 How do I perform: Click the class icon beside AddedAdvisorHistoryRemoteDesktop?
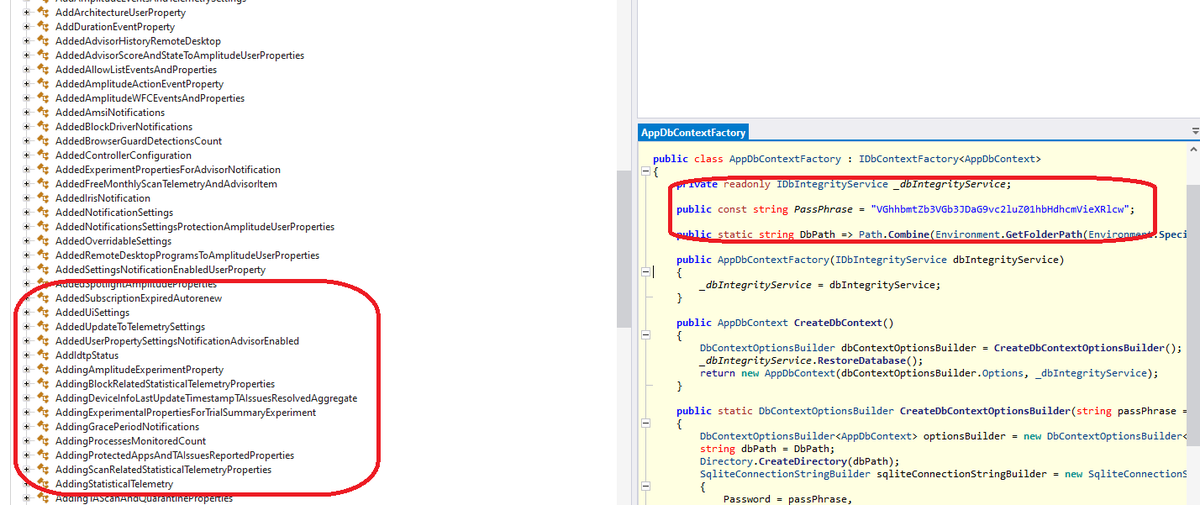pyautogui.click(x=42, y=41)
